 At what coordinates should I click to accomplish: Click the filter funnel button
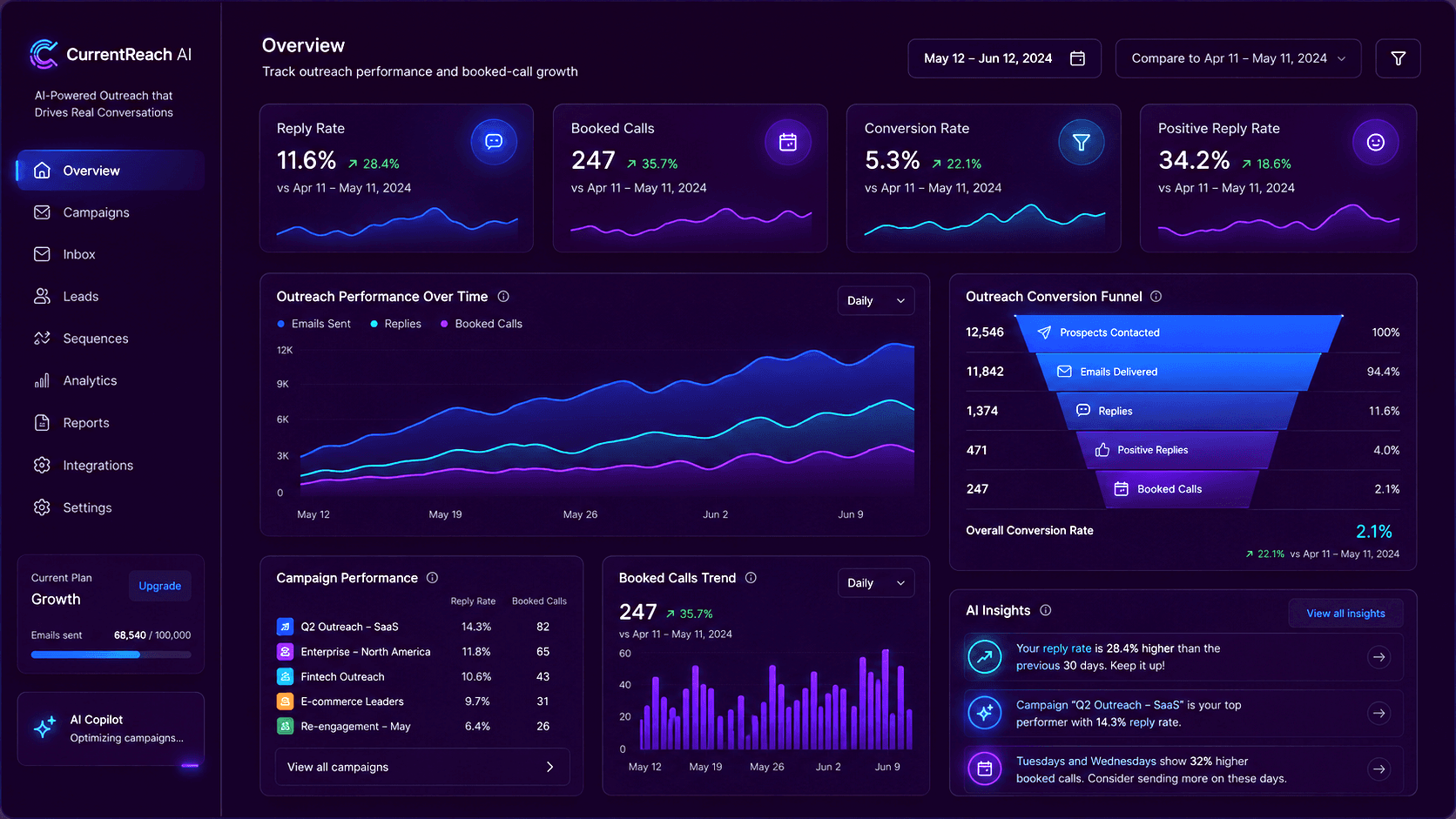click(1398, 58)
